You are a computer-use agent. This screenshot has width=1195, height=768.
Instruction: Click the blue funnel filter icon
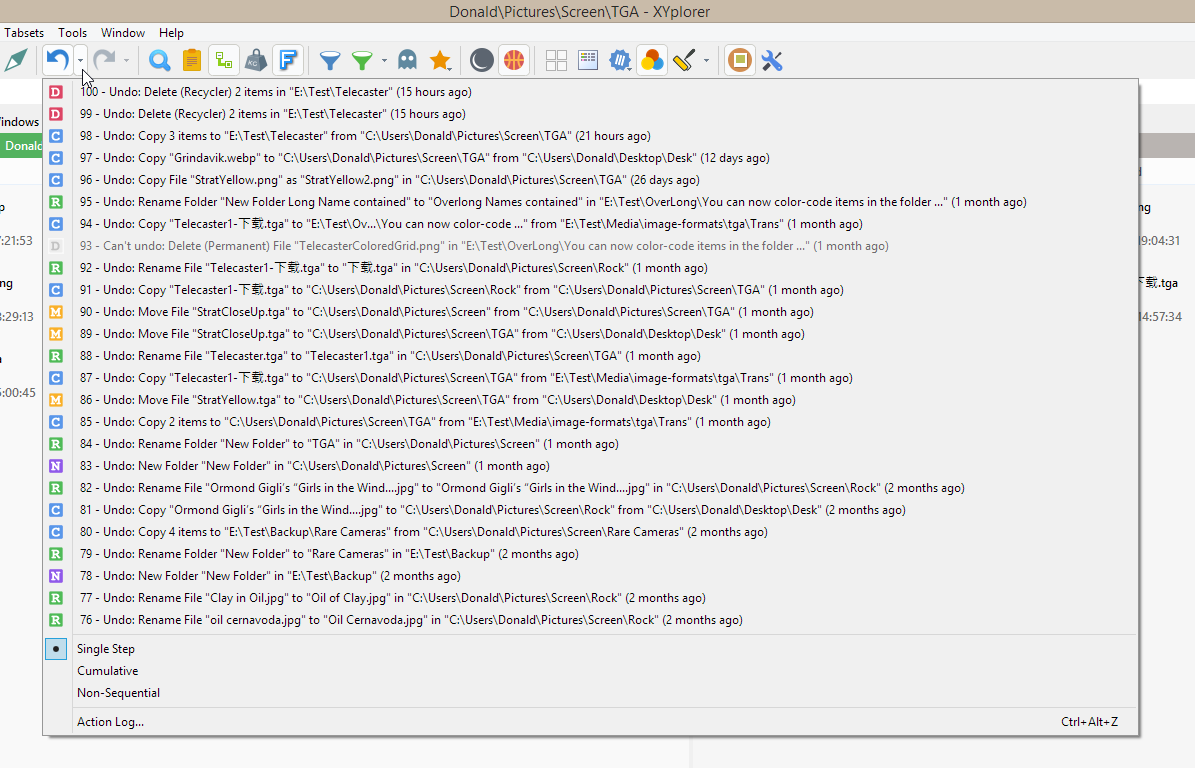point(330,61)
